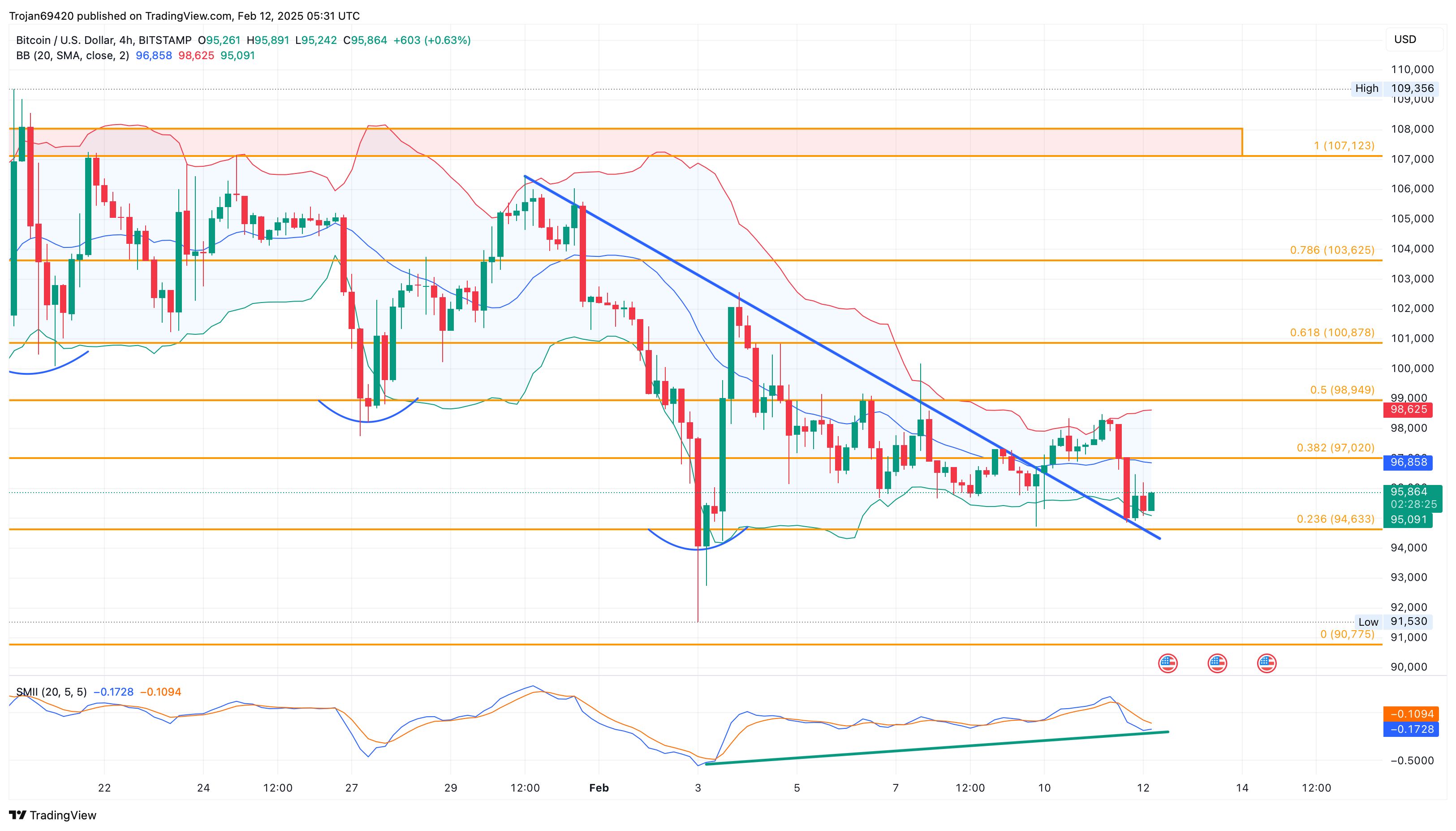Click the blue 96,858 basis price tag
The image size is (1456, 831).
1409,462
